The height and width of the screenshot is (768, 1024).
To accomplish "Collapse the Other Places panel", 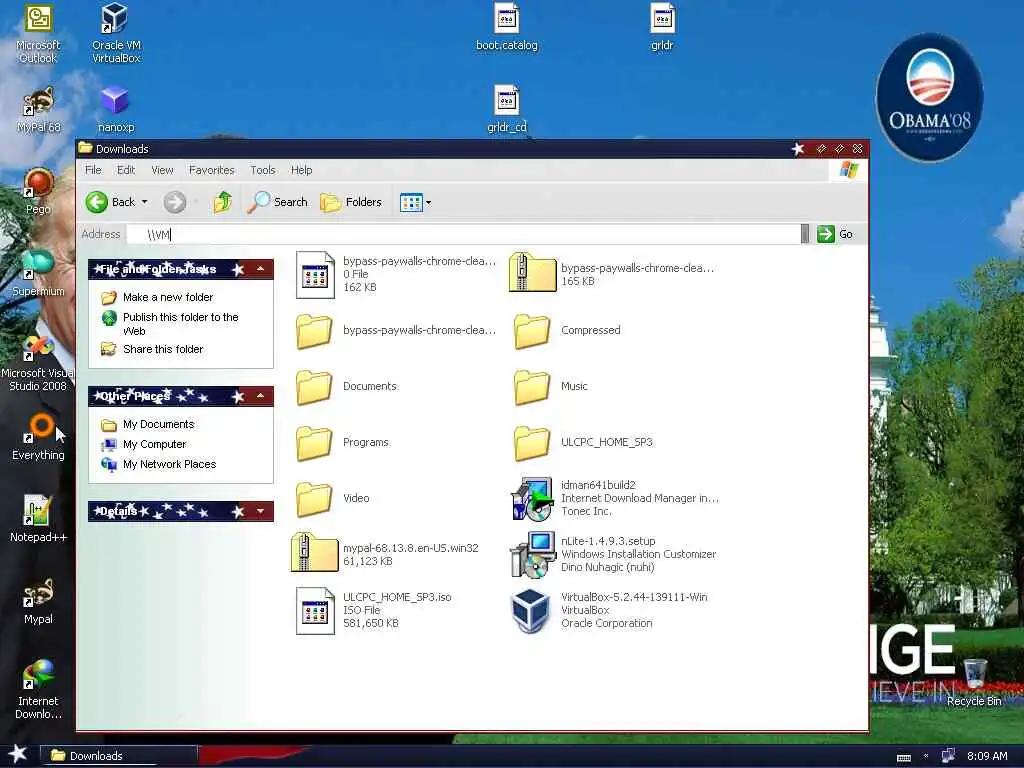I will point(261,396).
